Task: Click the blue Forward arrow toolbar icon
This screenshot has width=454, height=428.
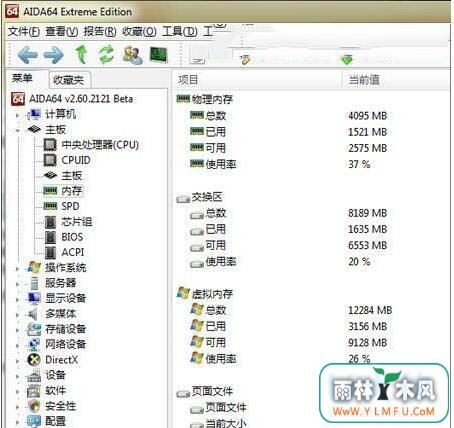Action: (x=54, y=55)
